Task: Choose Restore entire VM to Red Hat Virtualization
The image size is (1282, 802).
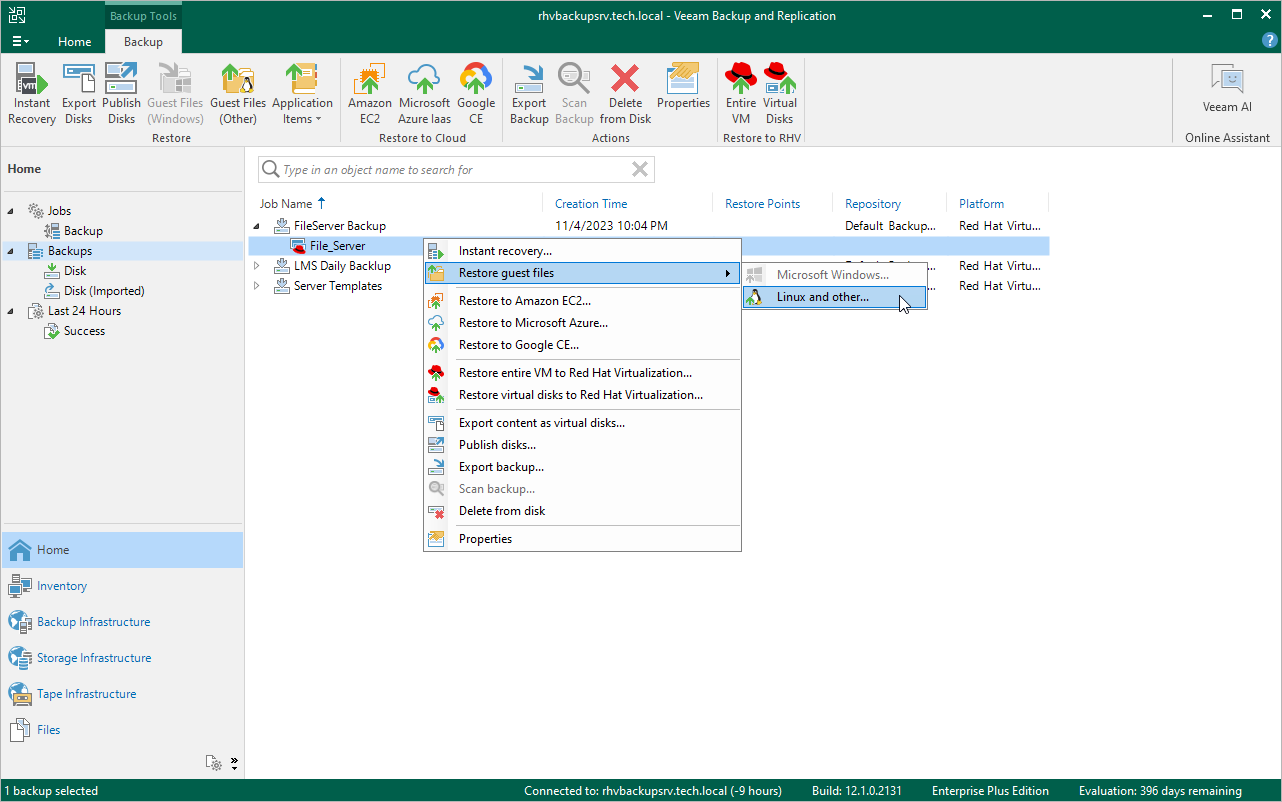Action: [582, 373]
